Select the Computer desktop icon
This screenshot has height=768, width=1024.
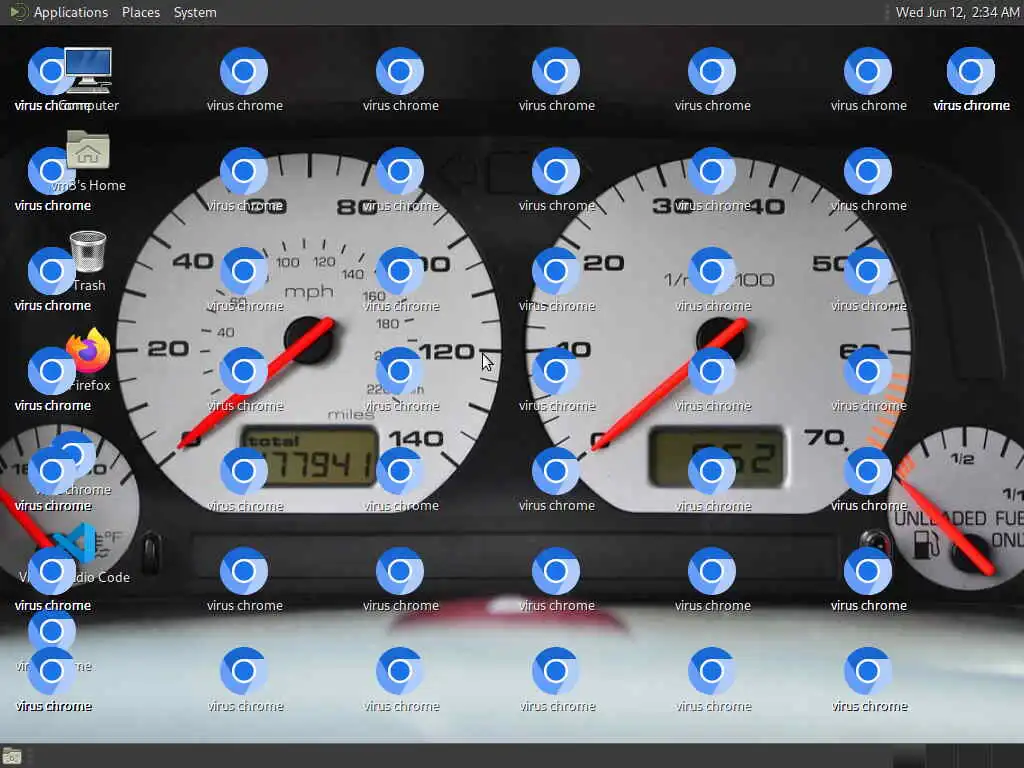[x=88, y=71]
